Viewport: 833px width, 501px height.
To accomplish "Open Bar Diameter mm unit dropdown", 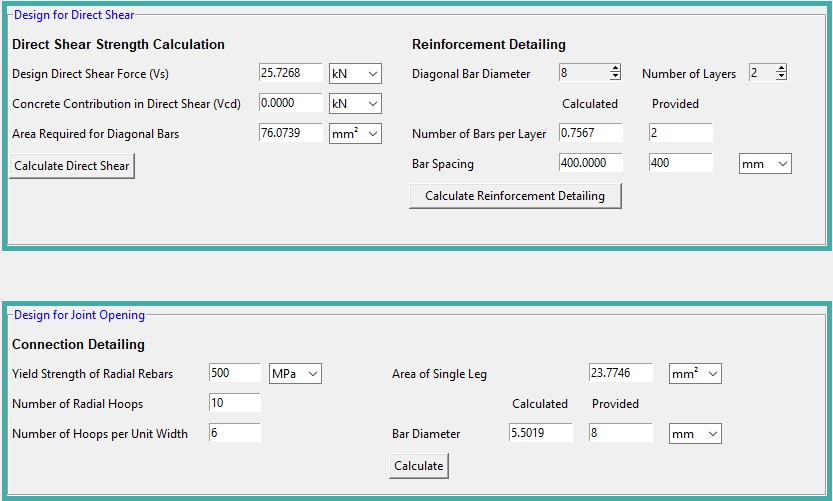I will coord(695,434).
